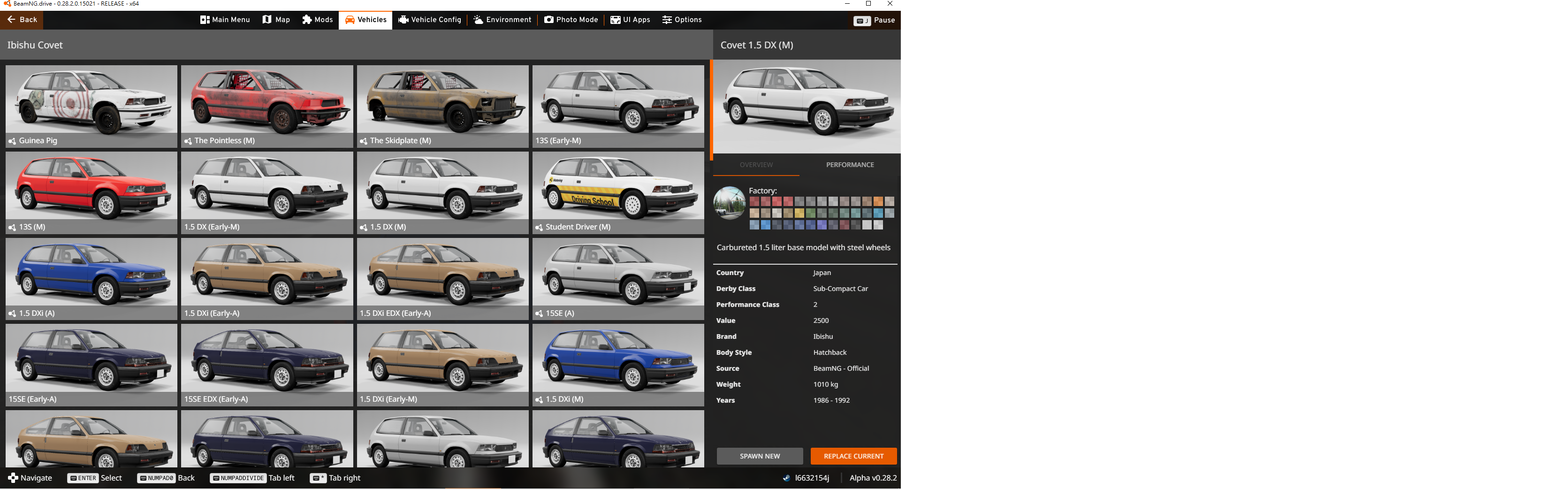This screenshot has height=489, width=1568.
Task: Select The Skidplate (M) configuration
Action: 442,107
